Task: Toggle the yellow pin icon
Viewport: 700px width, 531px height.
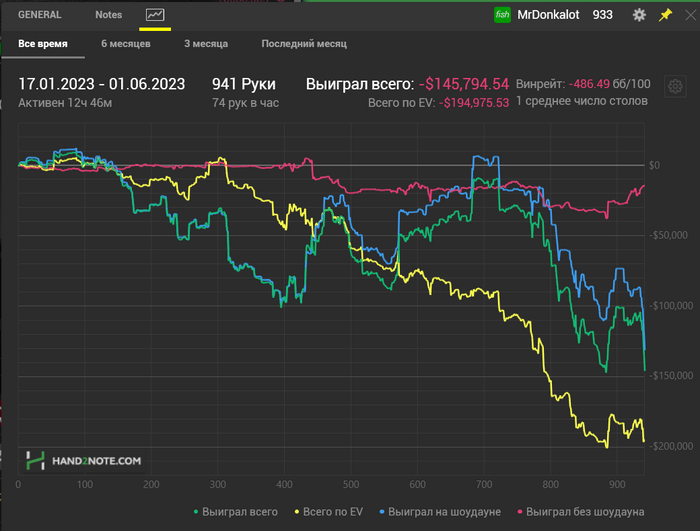Action: (x=665, y=15)
